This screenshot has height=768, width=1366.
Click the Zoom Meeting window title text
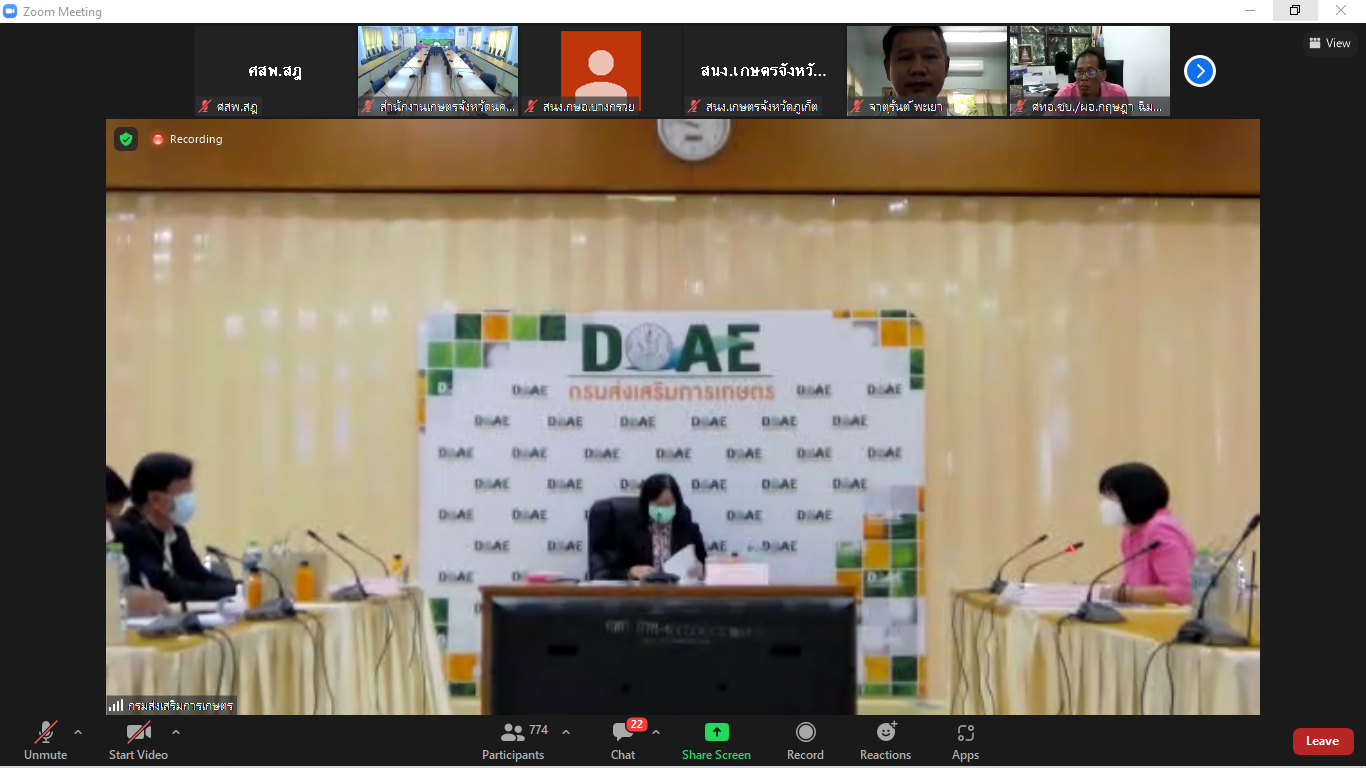click(62, 12)
